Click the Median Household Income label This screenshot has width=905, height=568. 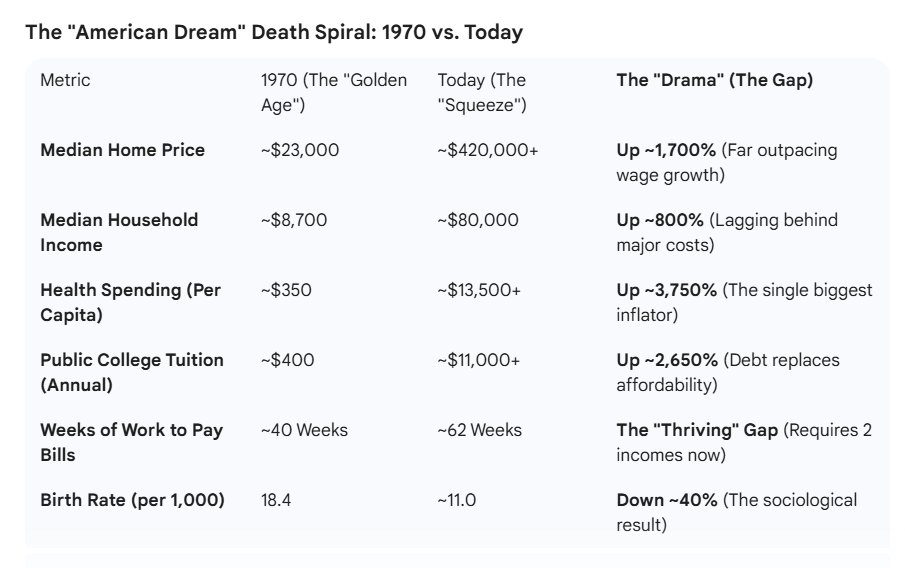click(119, 232)
